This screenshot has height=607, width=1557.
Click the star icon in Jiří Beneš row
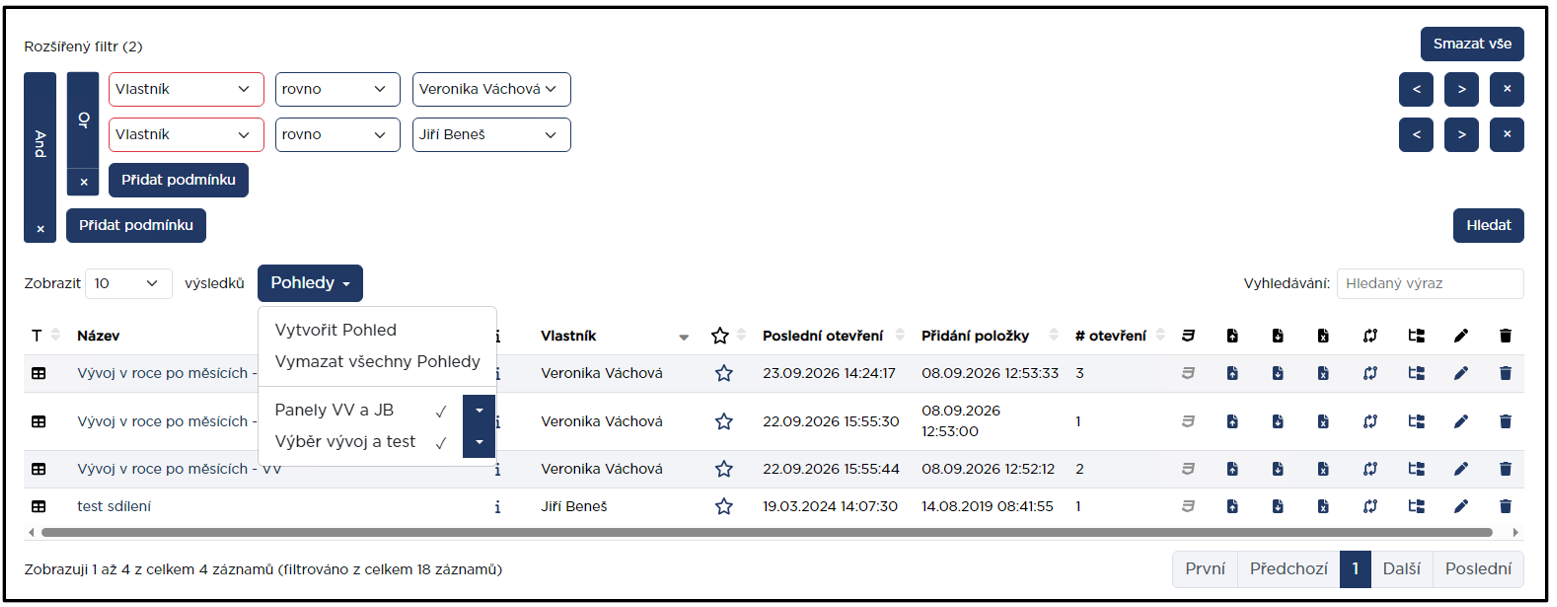click(x=724, y=506)
